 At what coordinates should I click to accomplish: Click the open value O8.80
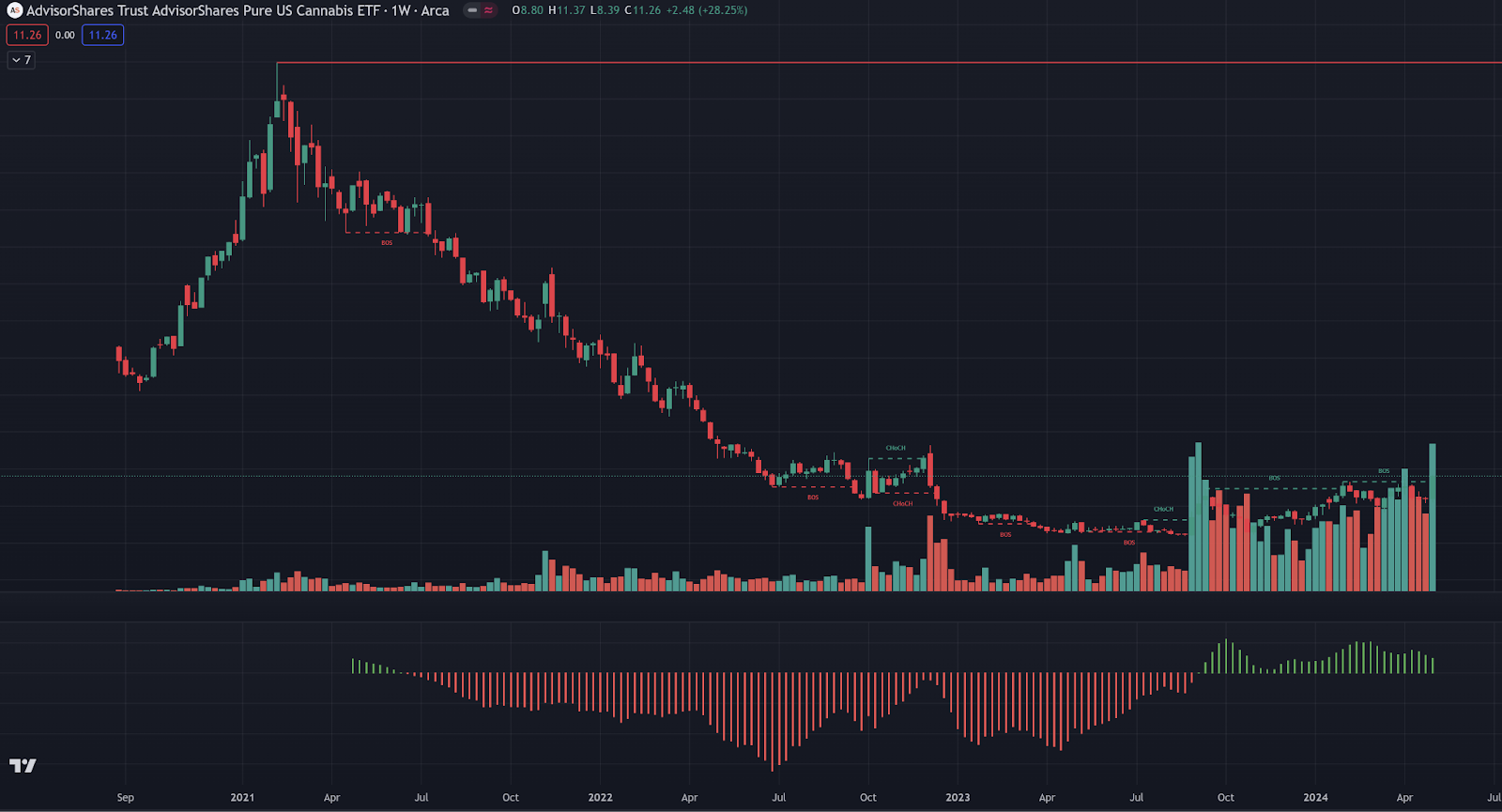click(x=528, y=10)
